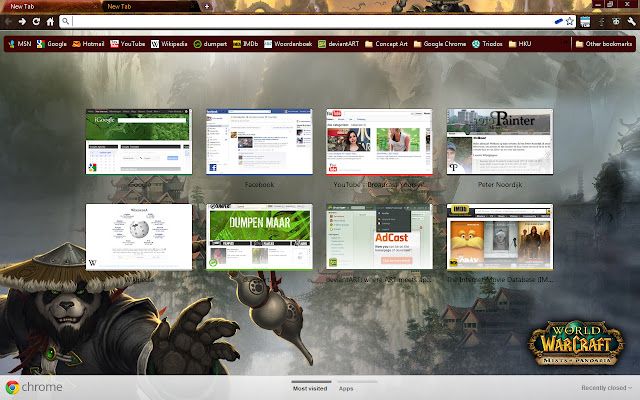Go forward with the forward arrow

coord(22,22)
